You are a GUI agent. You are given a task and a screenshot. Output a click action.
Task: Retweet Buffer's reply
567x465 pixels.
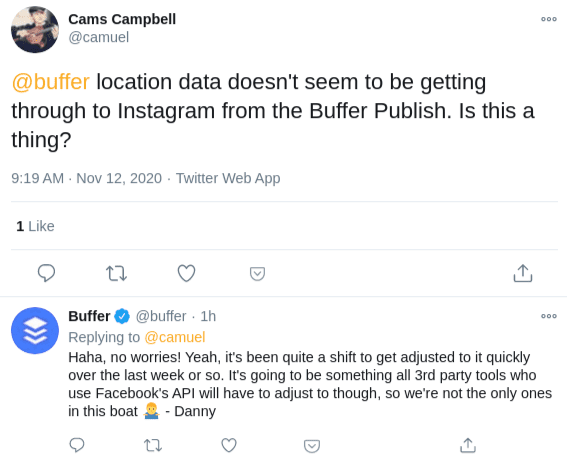click(x=153, y=445)
